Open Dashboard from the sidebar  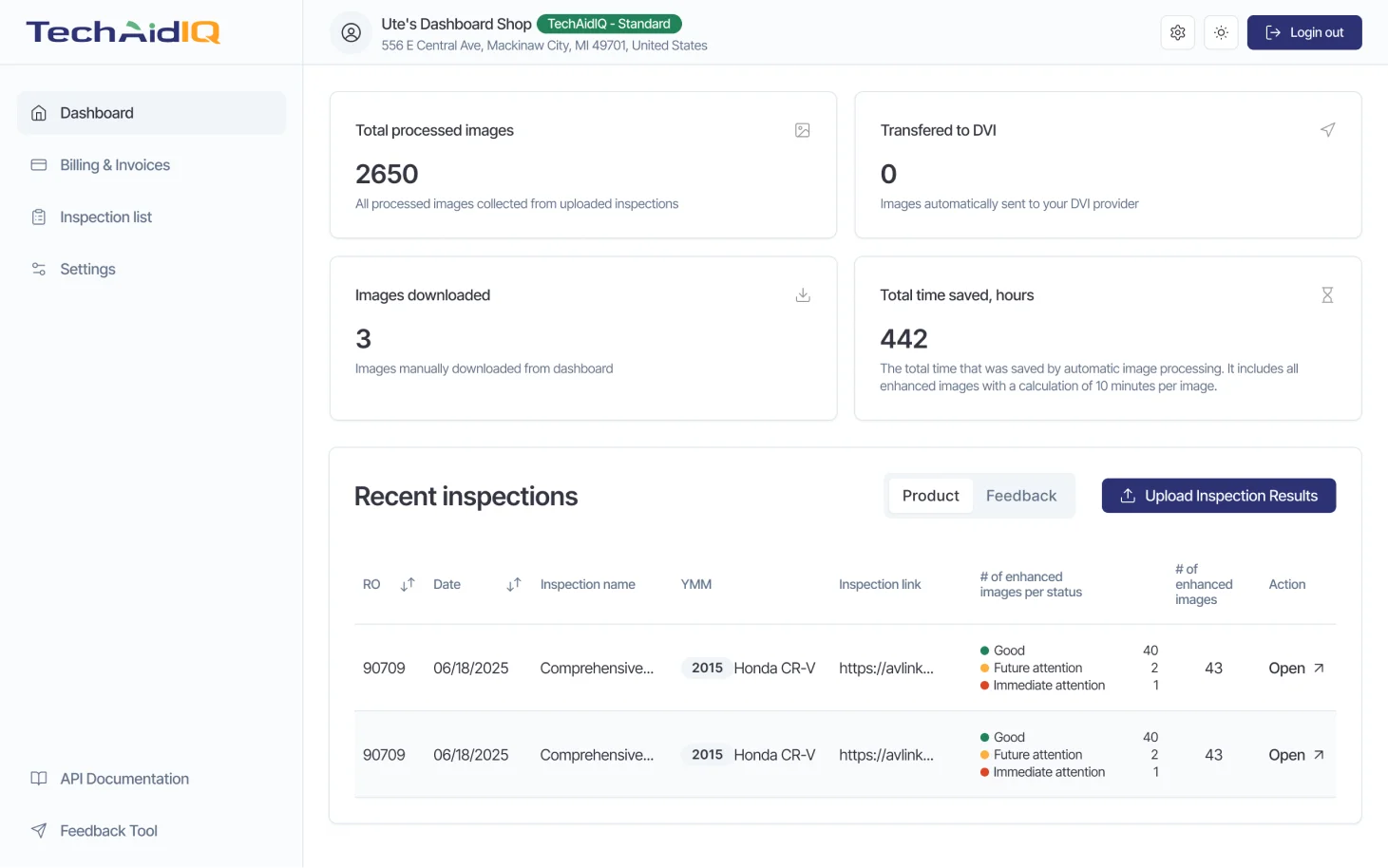point(96,112)
